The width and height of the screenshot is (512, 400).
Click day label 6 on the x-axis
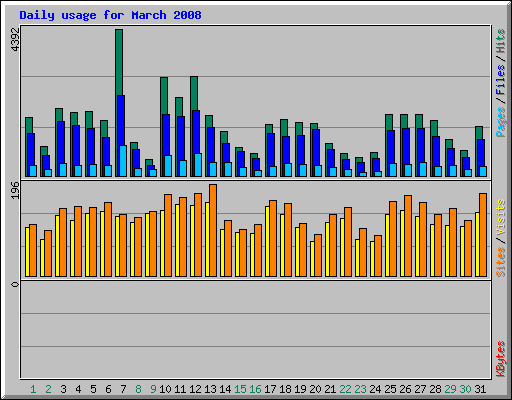(108, 389)
